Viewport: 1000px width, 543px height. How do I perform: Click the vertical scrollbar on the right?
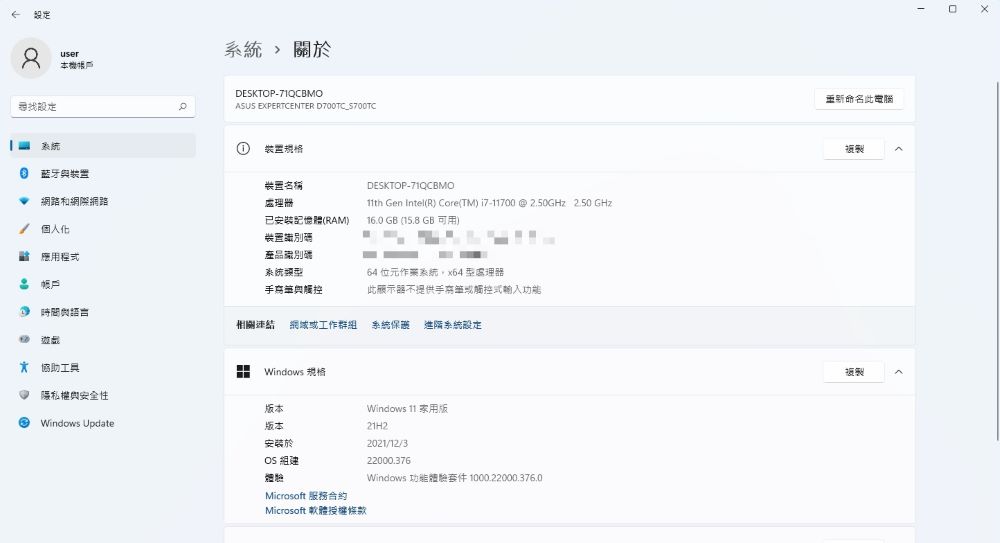(997, 262)
